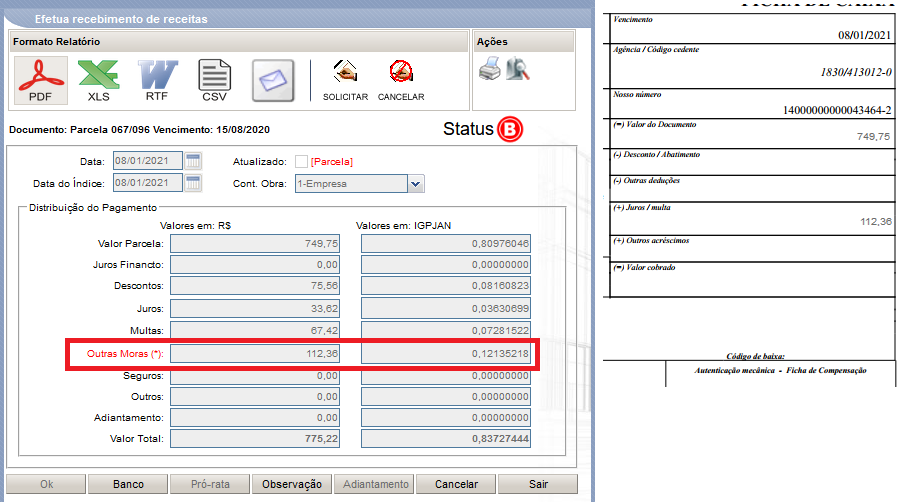Click the Pró-rata button

210,484
